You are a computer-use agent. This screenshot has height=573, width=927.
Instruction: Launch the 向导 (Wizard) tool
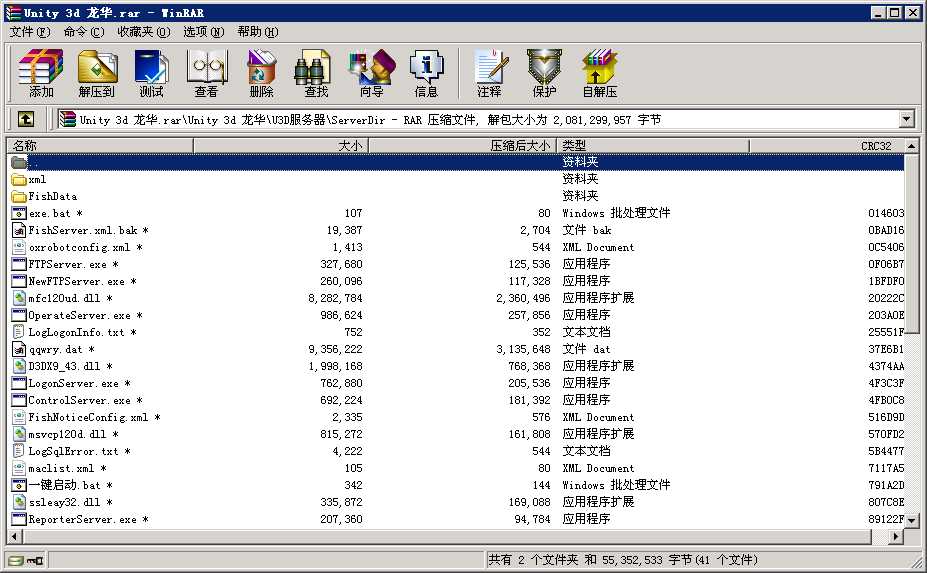(371, 73)
